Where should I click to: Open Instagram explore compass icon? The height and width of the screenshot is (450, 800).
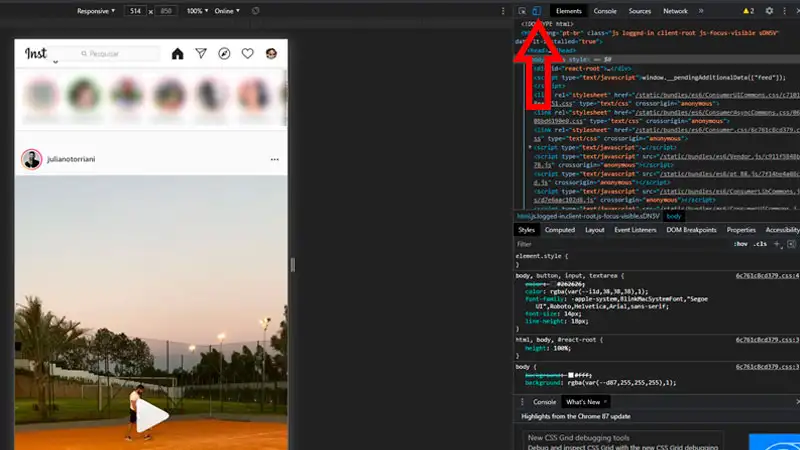pos(224,54)
